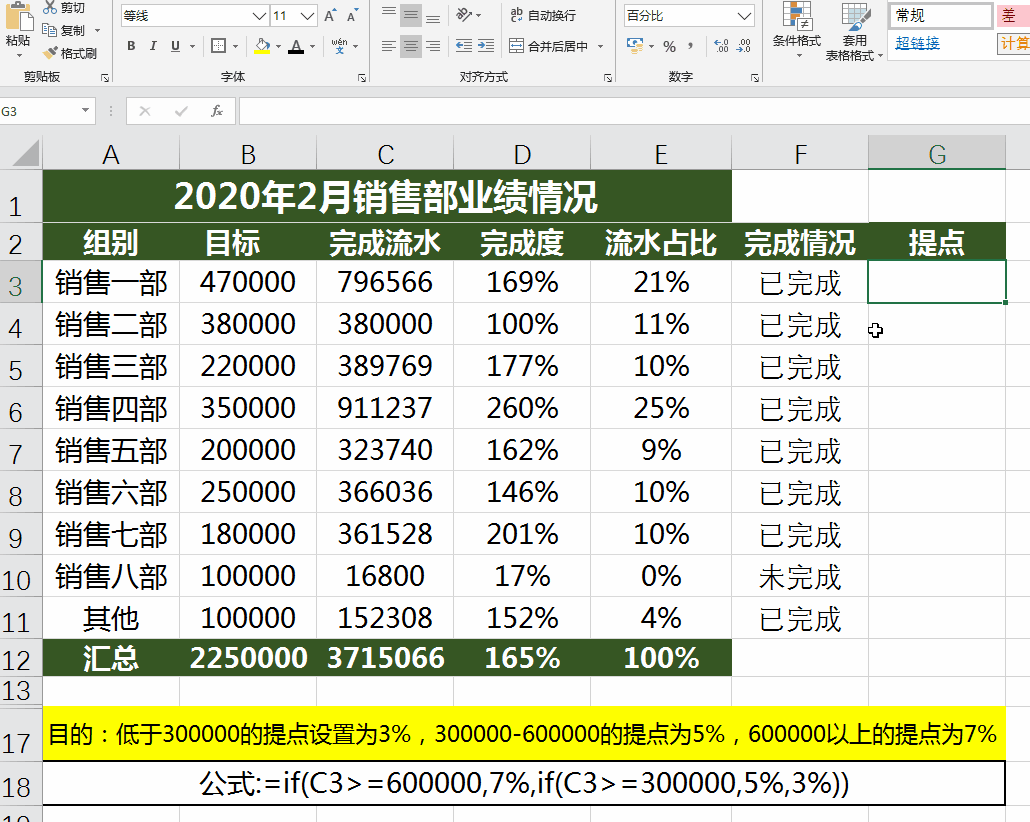This screenshot has height=822, width=1030.
Task: Click the 销售五部 cell
Action: 111,450
